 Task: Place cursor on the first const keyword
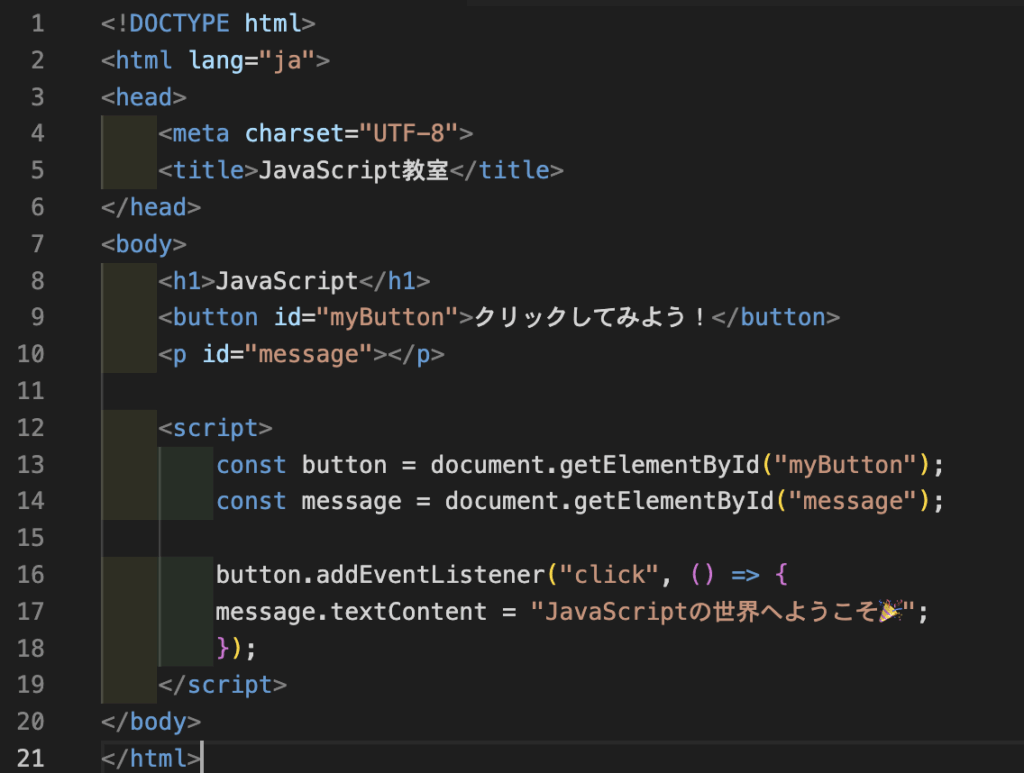point(251,464)
